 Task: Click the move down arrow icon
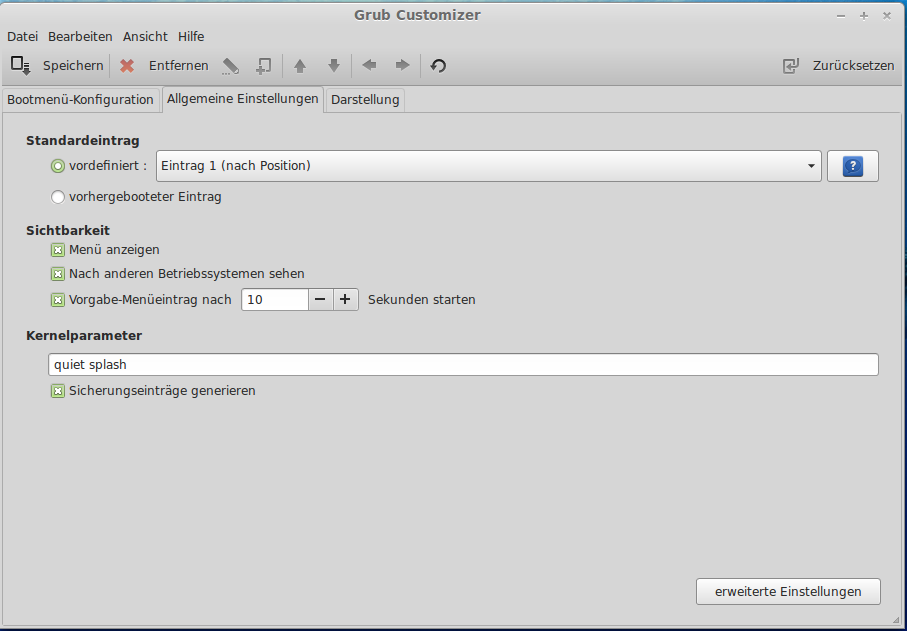(334, 66)
